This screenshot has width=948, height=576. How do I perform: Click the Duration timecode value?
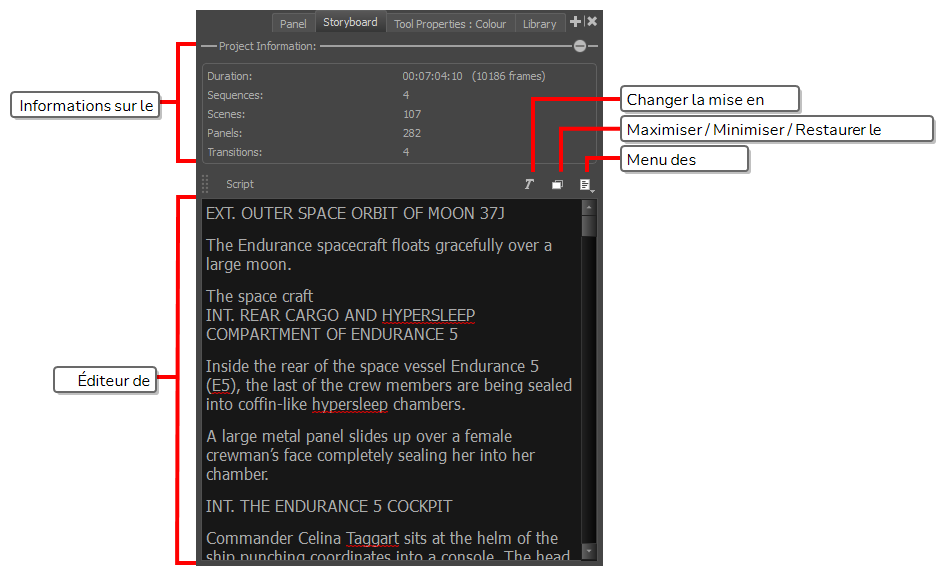tap(432, 76)
